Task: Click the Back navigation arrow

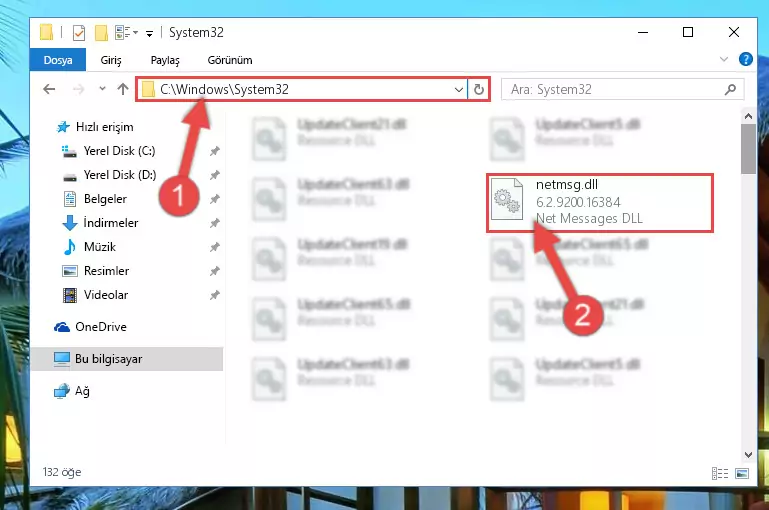Action: pos(49,89)
